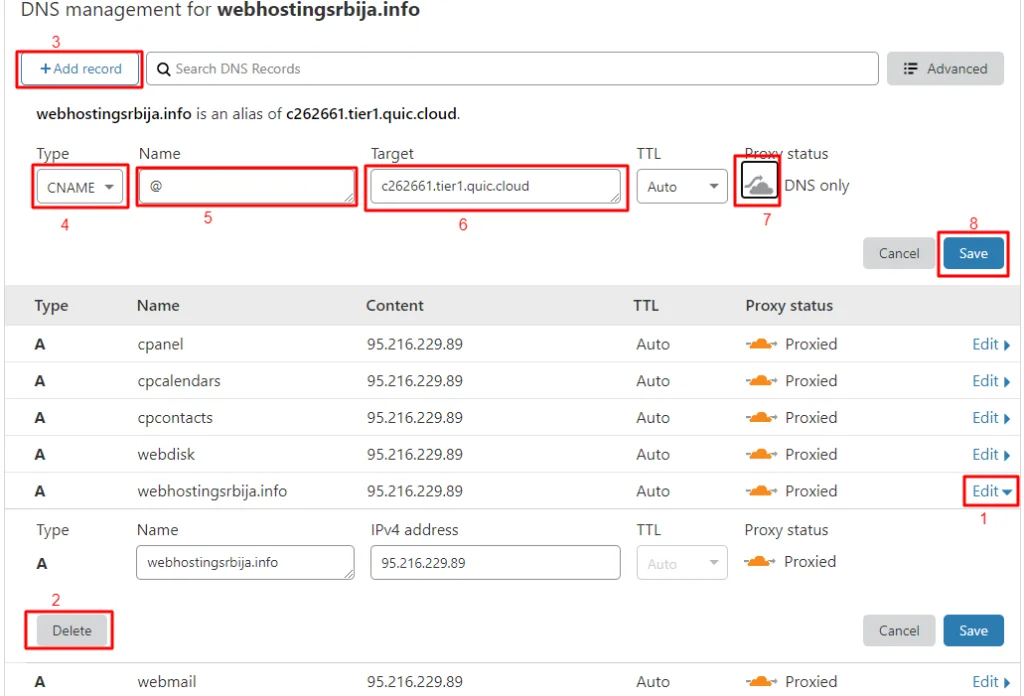The image size is (1024, 696).
Task: Click the orange cloud in webdisk row
Action: coord(761,454)
